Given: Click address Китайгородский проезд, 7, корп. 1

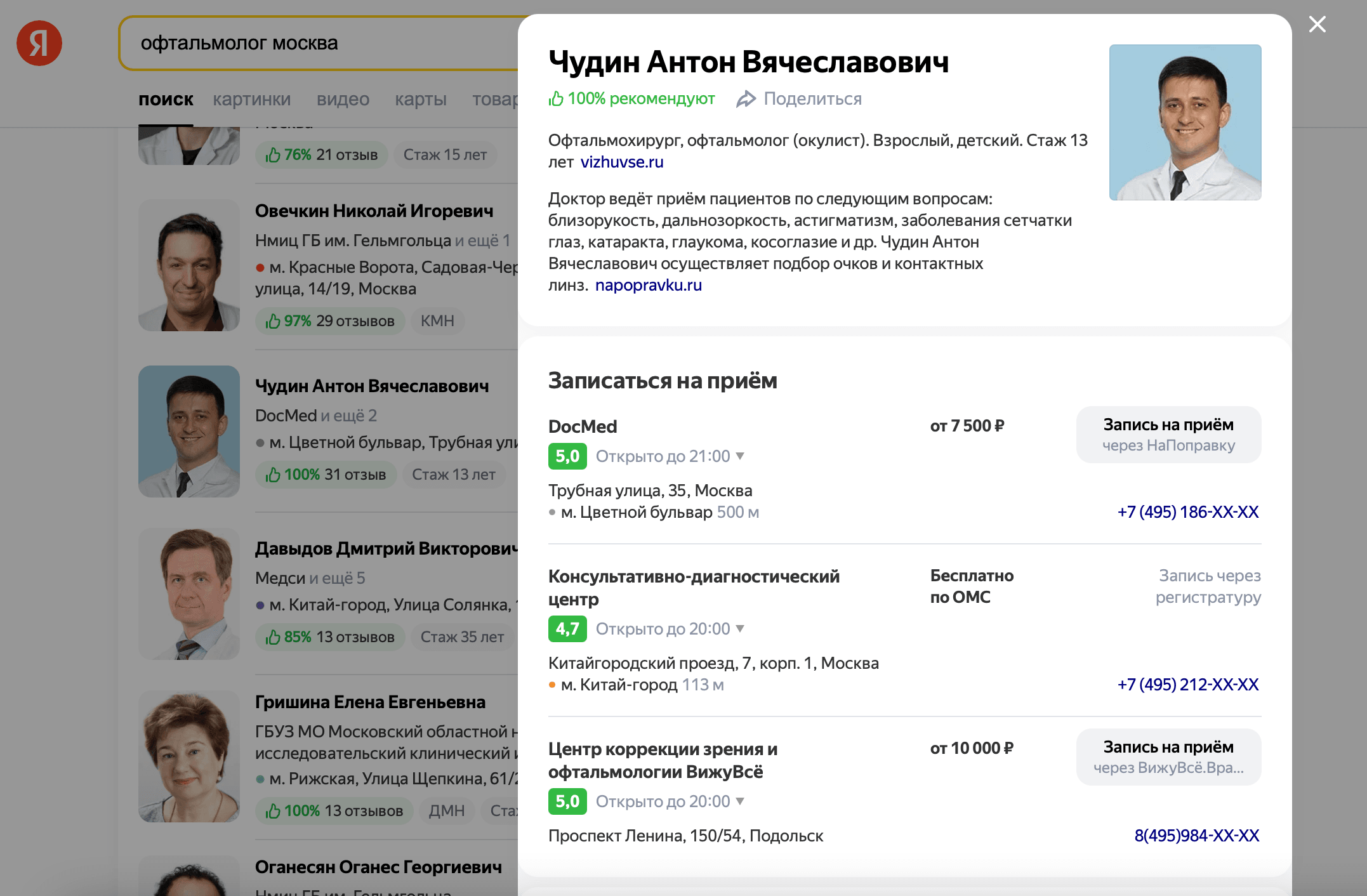Looking at the screenshot, I should click(713, 663).
